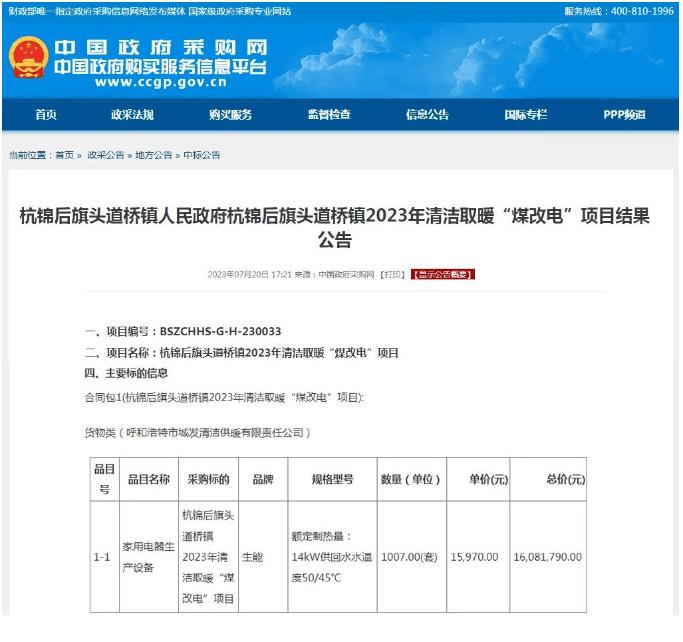Click the date 2023年07月20日 17:21 text
683x642 pixels.
click(250, 274)
